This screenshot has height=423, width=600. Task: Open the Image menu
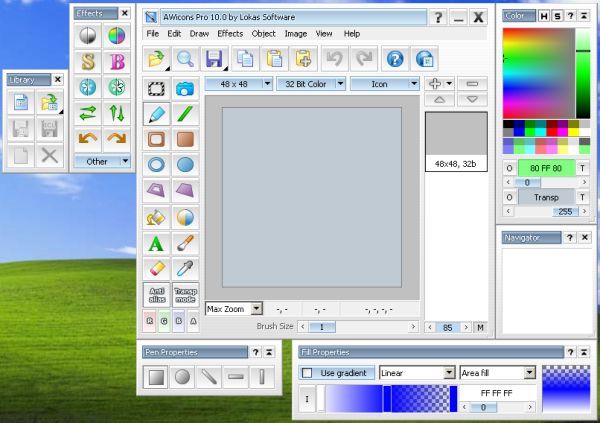pyautogui.click(x=296, y=34)
